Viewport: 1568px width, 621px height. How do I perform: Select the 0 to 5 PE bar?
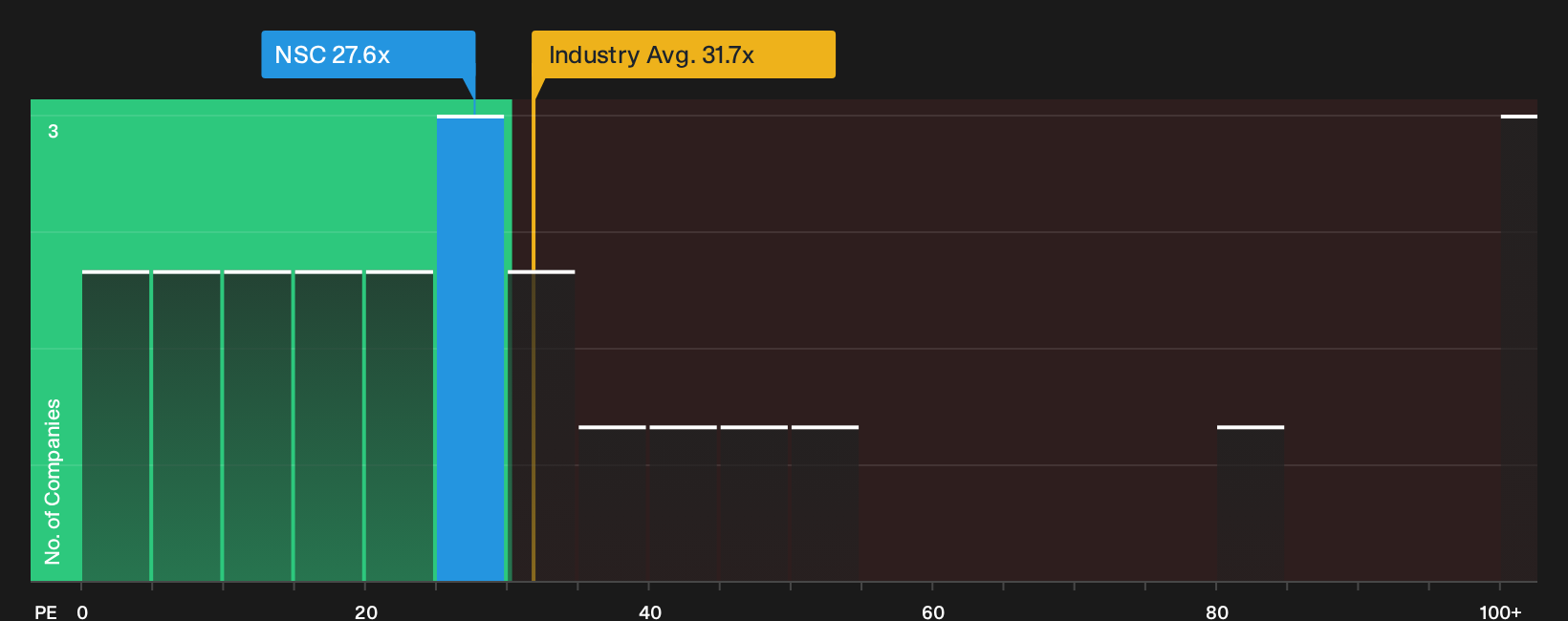click(x=116, y=426)
